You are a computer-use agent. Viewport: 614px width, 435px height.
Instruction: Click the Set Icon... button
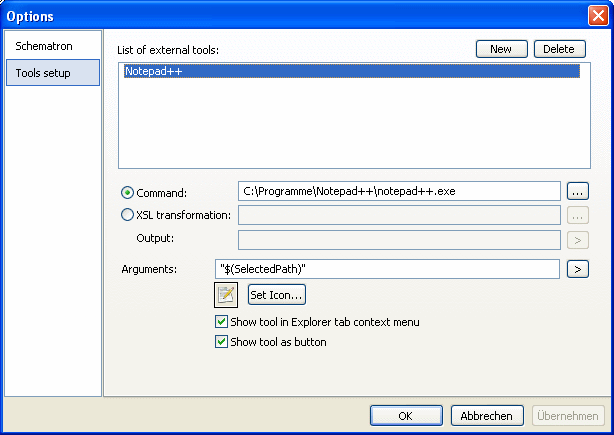coord(277,295)
